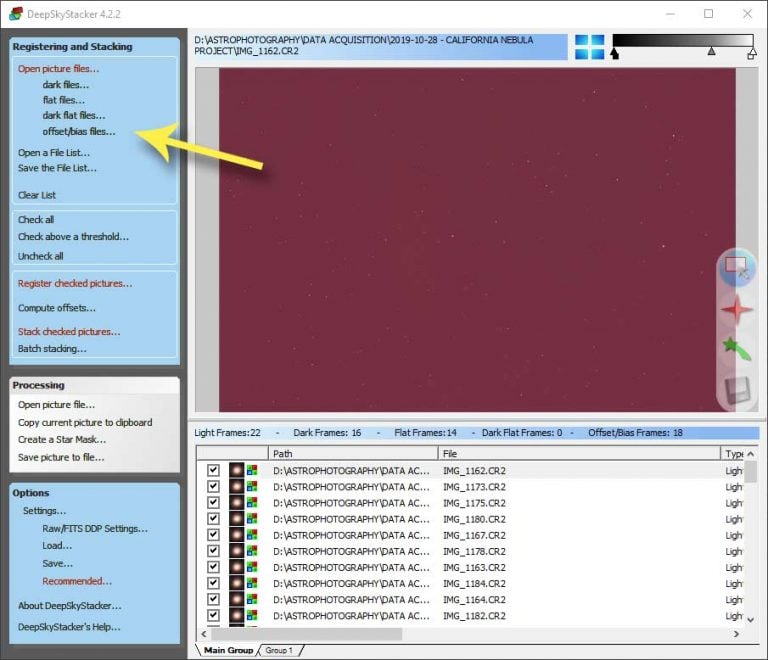Click the midtone gray triangle slider handle

[711, 50]
